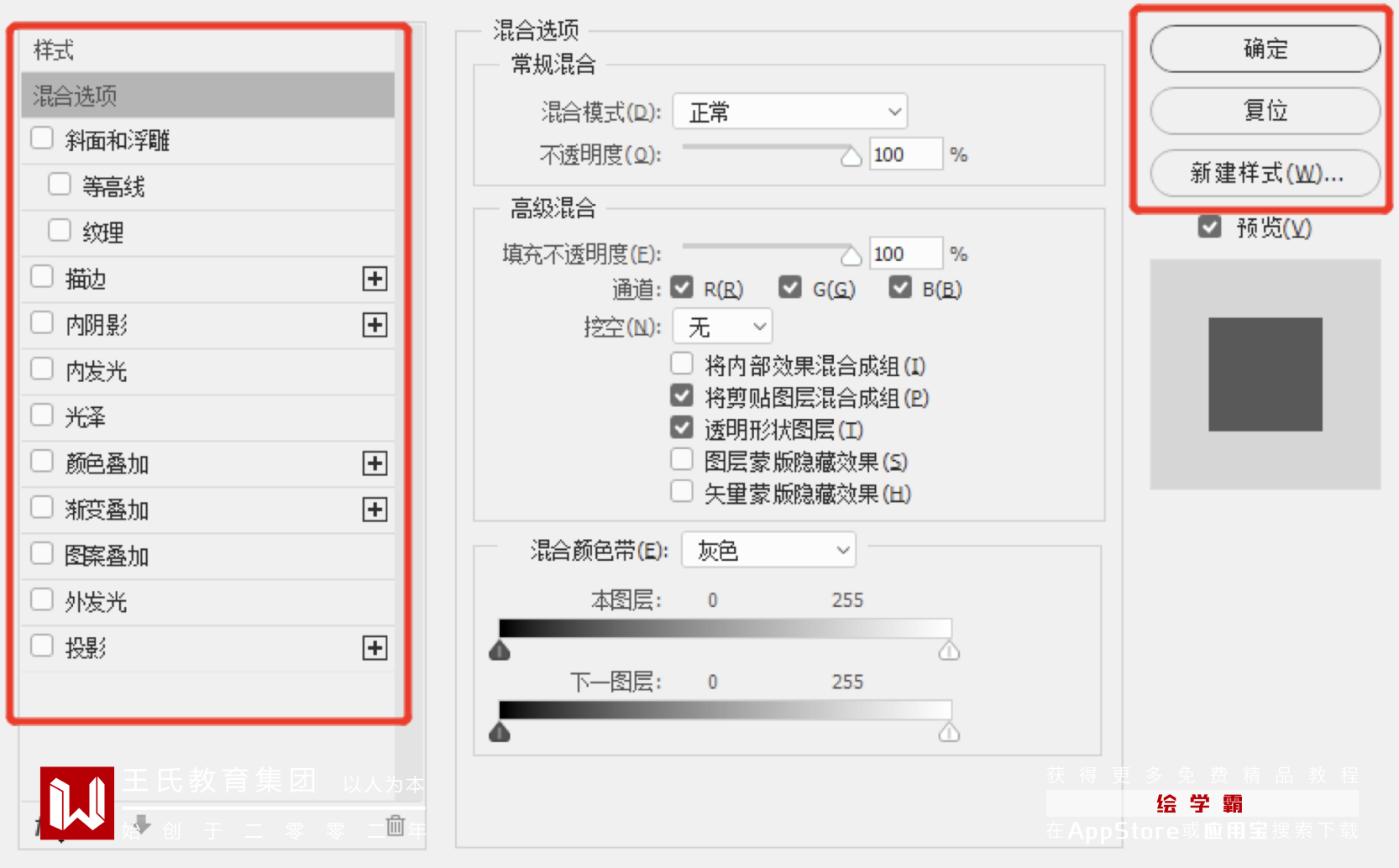
Task: Add another 颜色叠加 effect via plus icon
Action: pos(375,463)
